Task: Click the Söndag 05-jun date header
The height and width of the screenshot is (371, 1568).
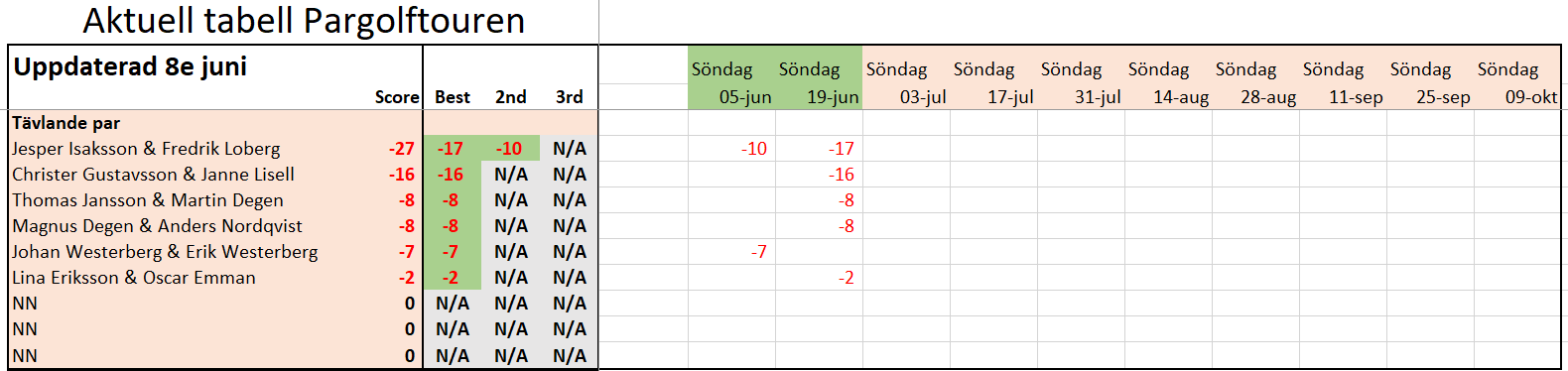Action: coord(731,83)
